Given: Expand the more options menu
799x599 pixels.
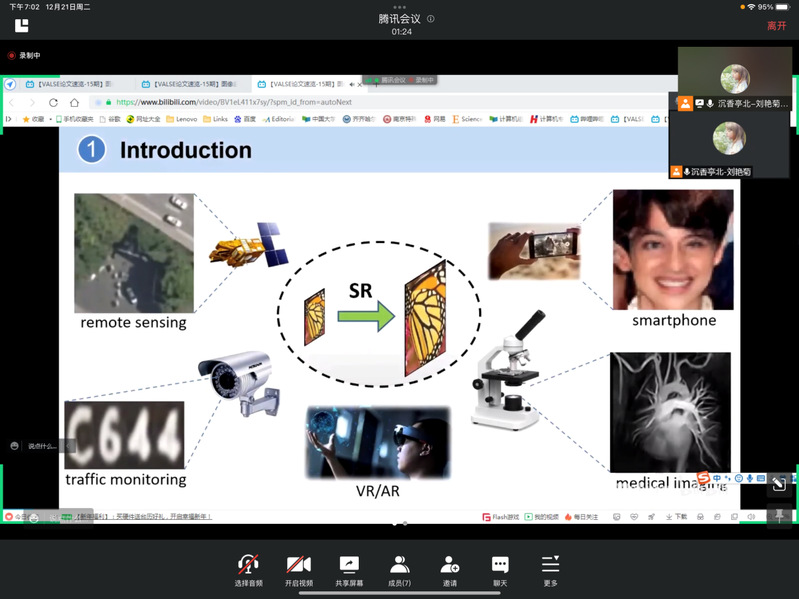Looking at the screenshot, I should tap(550, 566).
